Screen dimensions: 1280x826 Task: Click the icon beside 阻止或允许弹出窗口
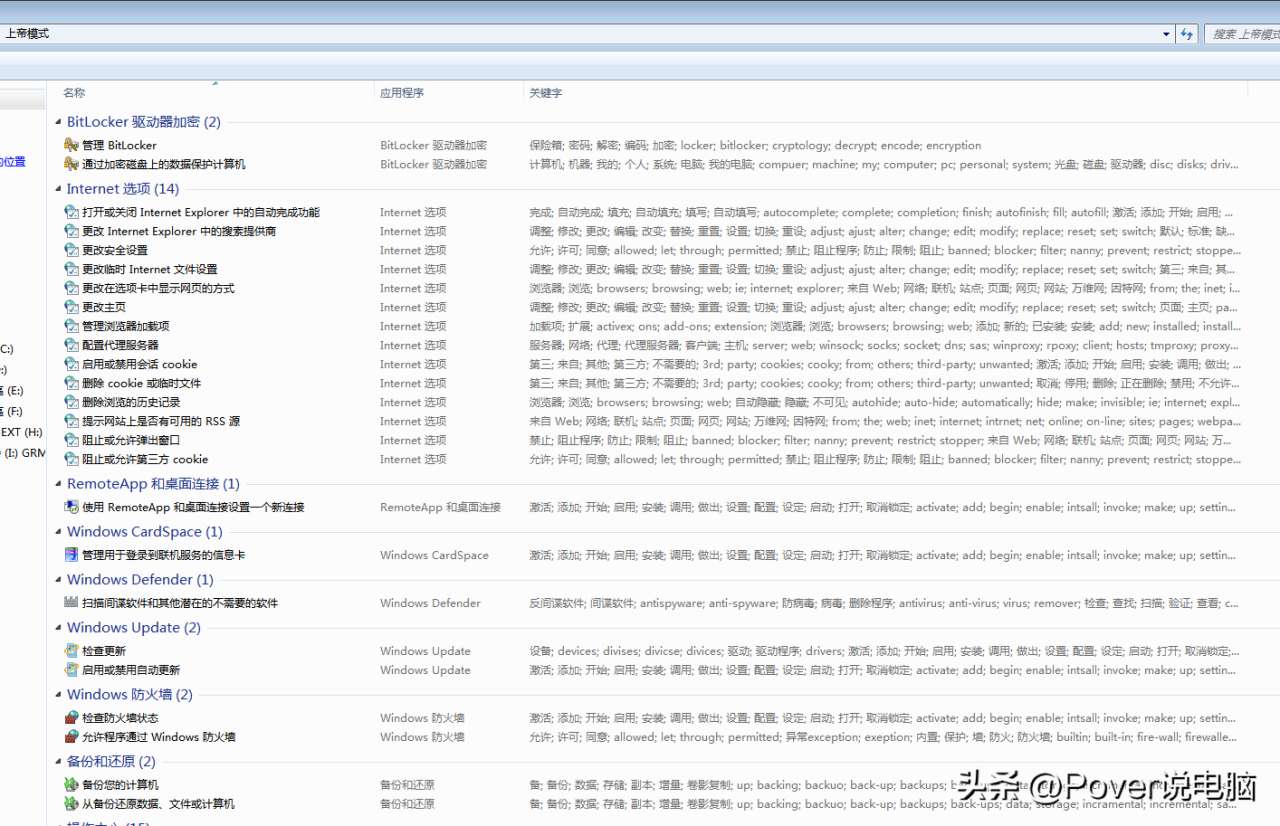click(x=71, y=440)
